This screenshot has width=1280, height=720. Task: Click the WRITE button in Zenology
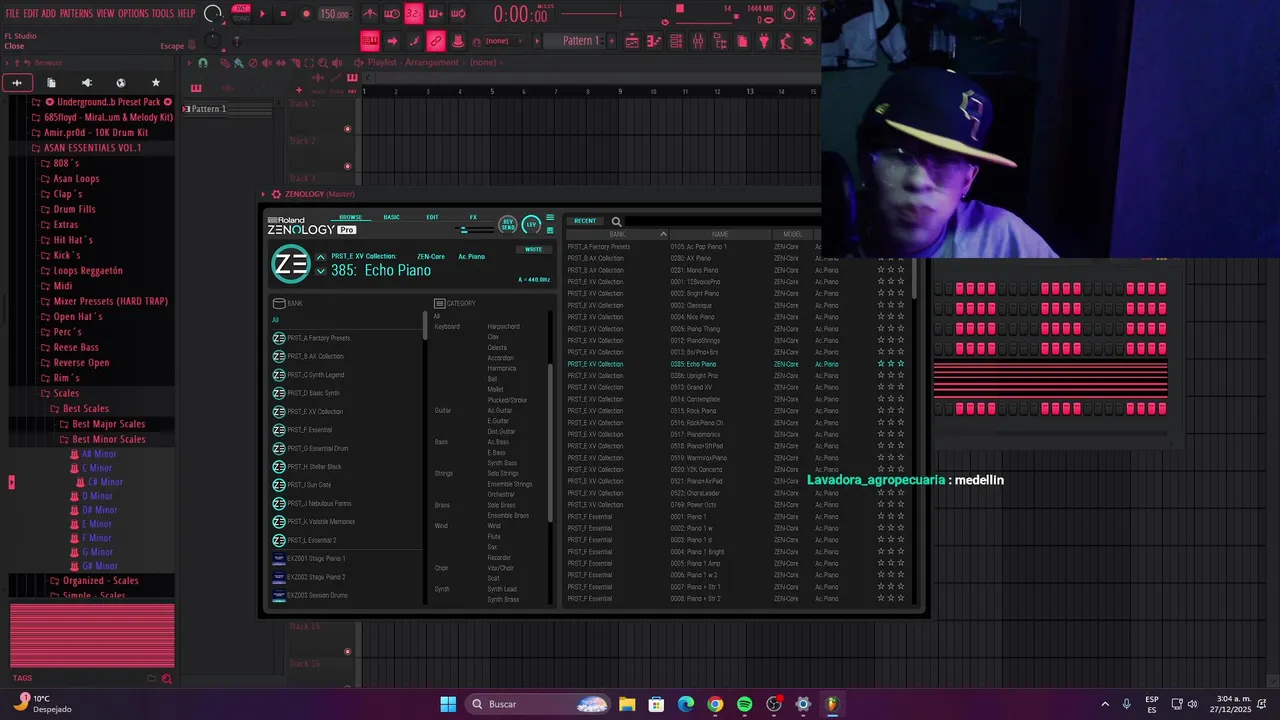534,249
